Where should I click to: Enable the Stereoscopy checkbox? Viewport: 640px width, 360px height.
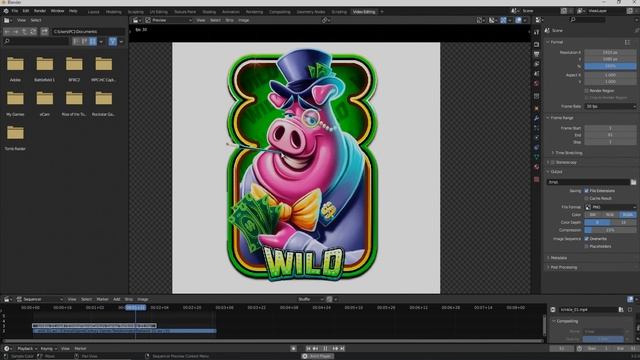(553, 162)
